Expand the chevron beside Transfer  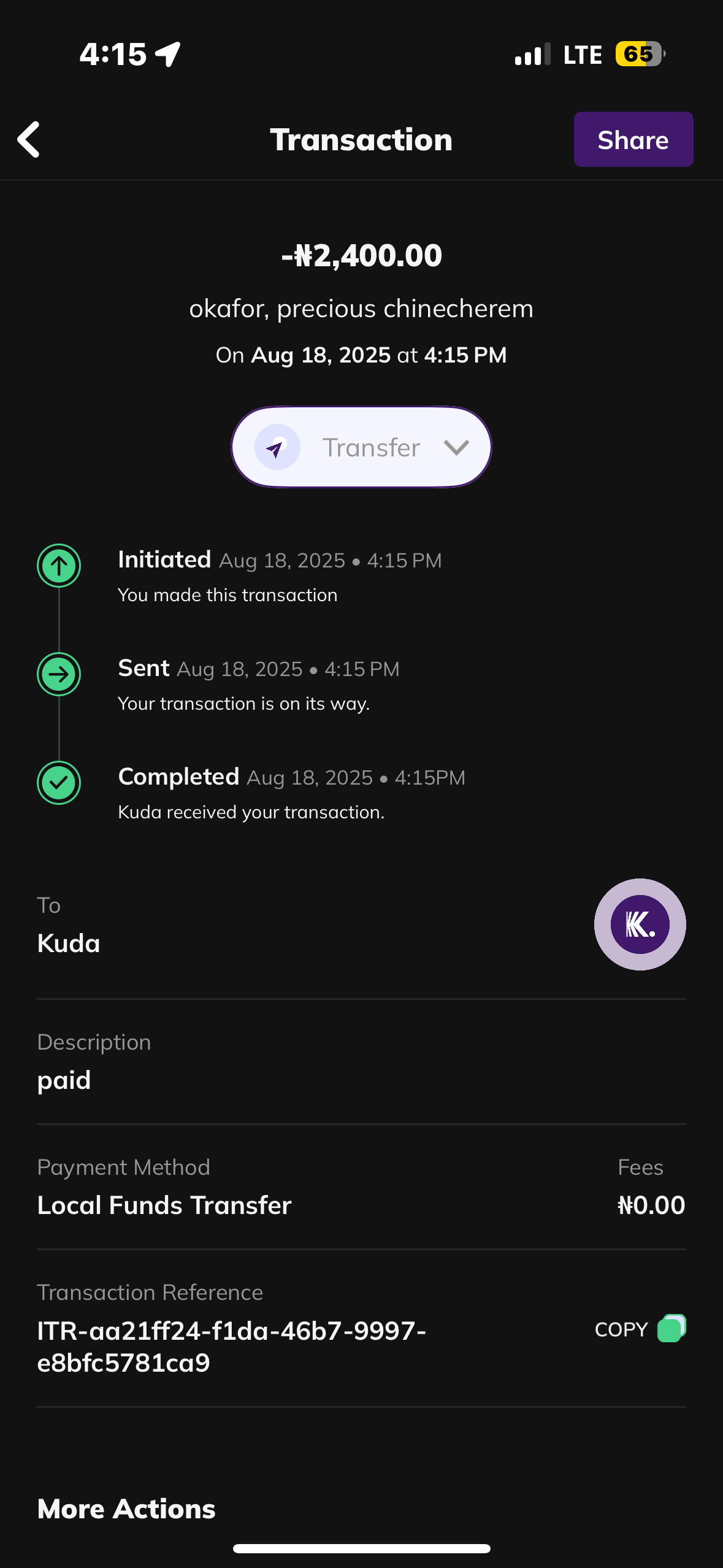click(456, 447)
